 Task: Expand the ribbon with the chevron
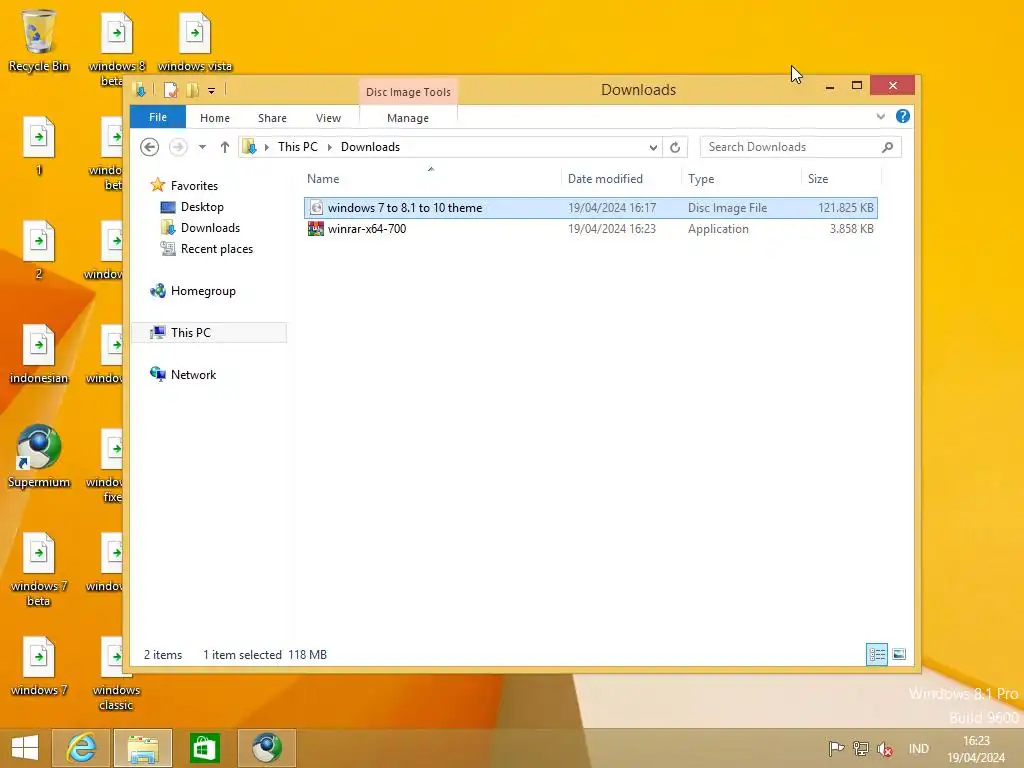pyautogui.click(x=880, y=116)
